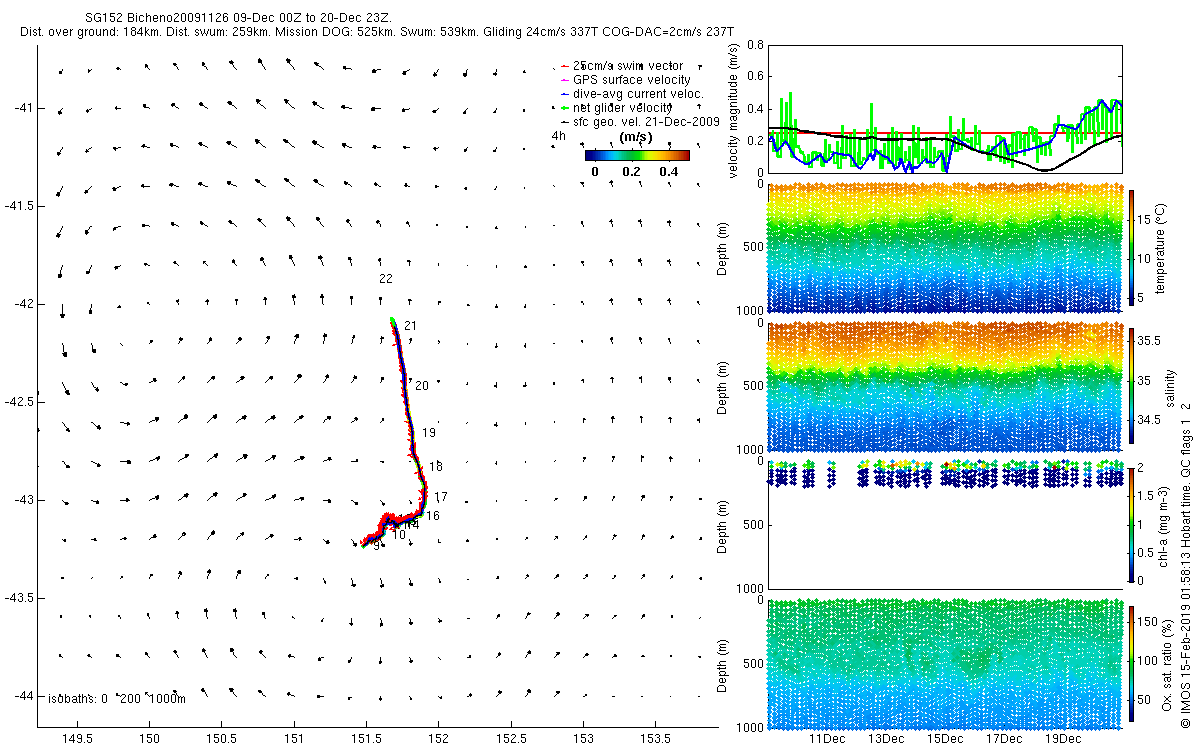Screen dimensions: 1200x750
Task: Click the salinity colorbar
Action: tap(1131, 385)
